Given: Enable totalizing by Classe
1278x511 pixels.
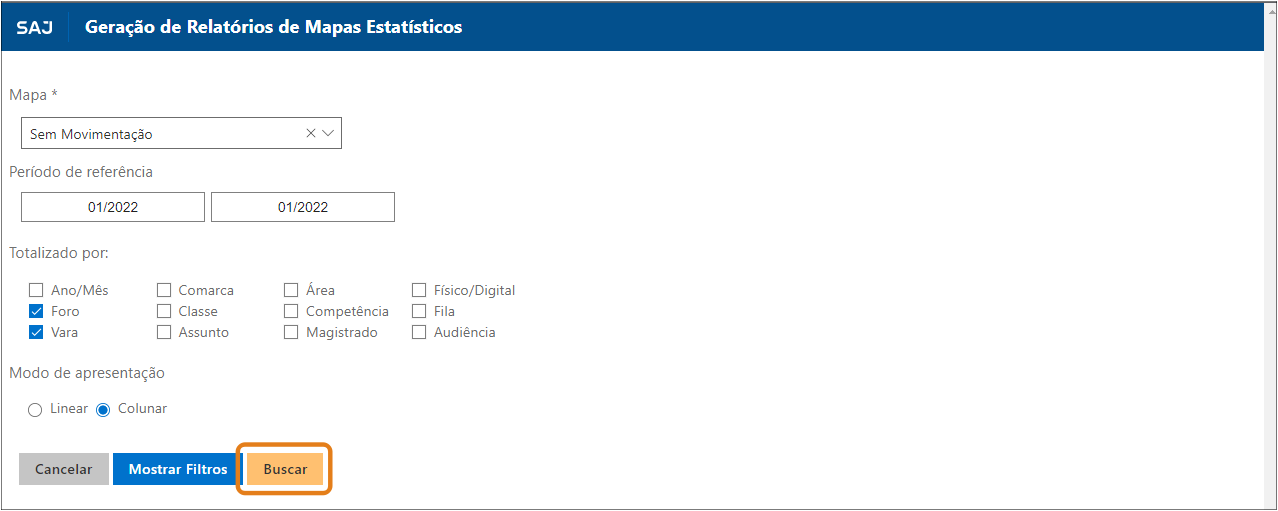Looking at the screenshot, I should click(164, 311).
